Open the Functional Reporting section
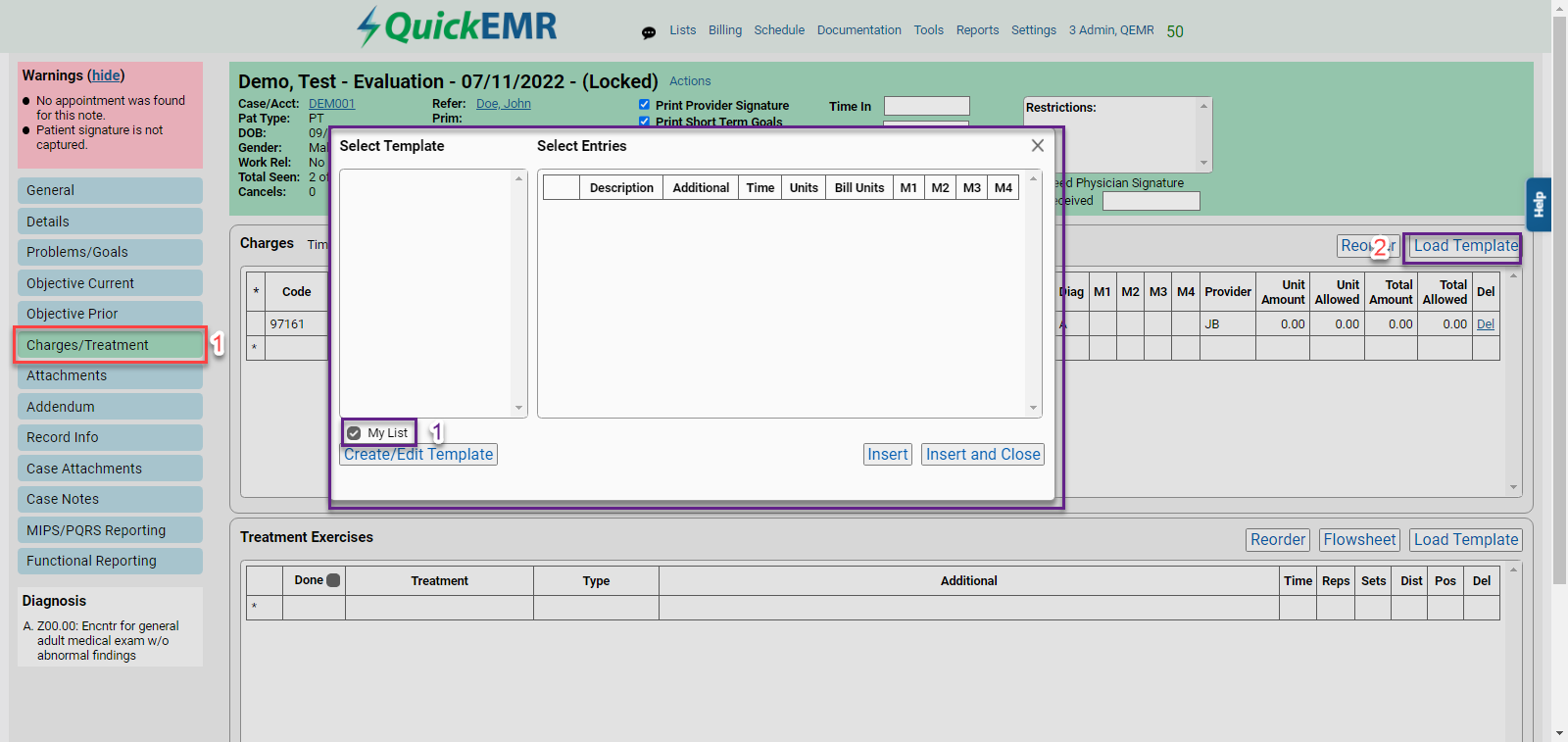1568x742 pixels. pos(110,561)
